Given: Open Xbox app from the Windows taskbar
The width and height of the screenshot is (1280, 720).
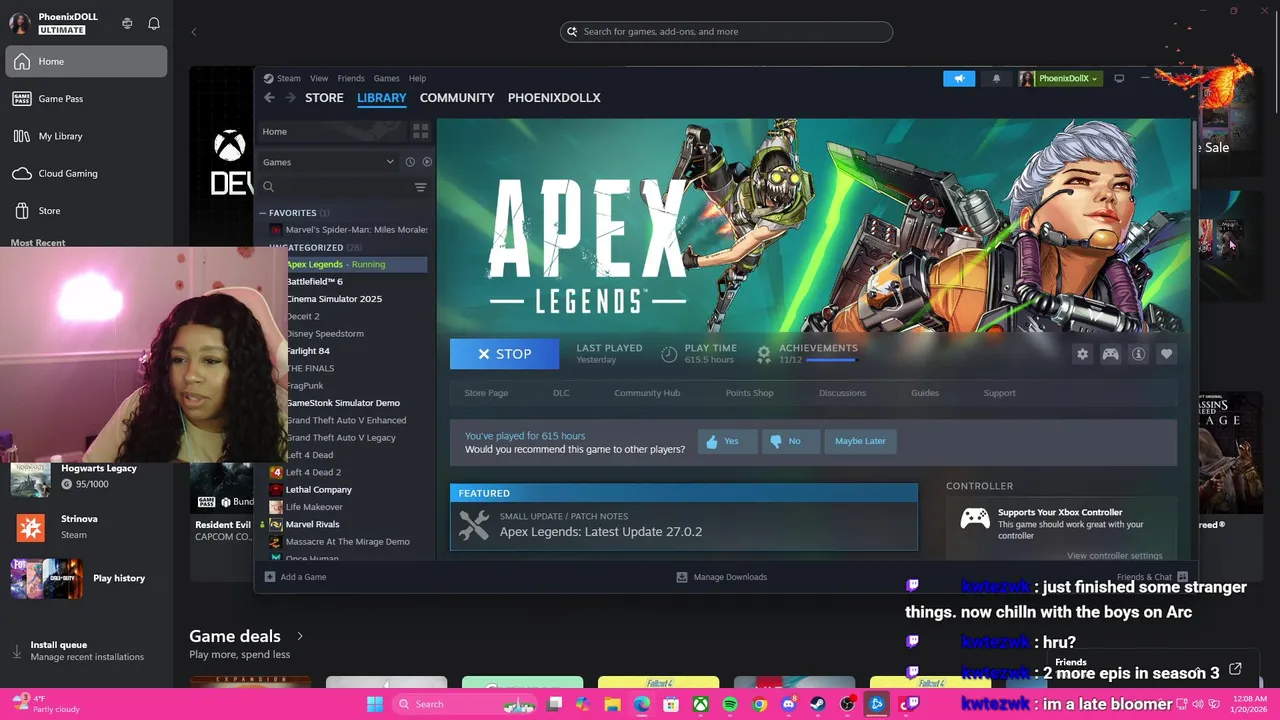Looking at the screenshot, I should point(701,704).
